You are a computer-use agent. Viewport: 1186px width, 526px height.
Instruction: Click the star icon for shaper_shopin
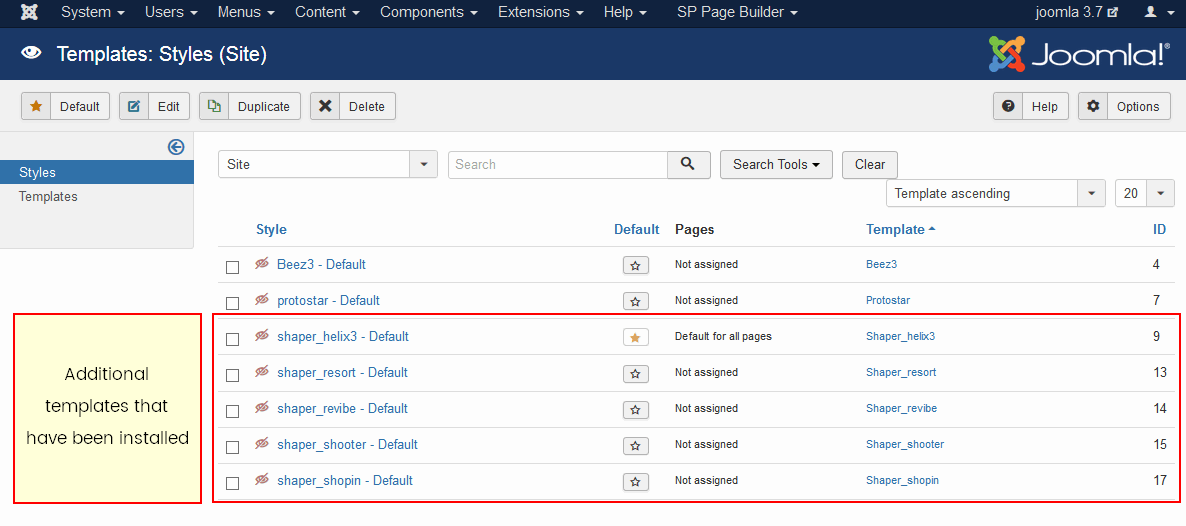tap(635, 481)
